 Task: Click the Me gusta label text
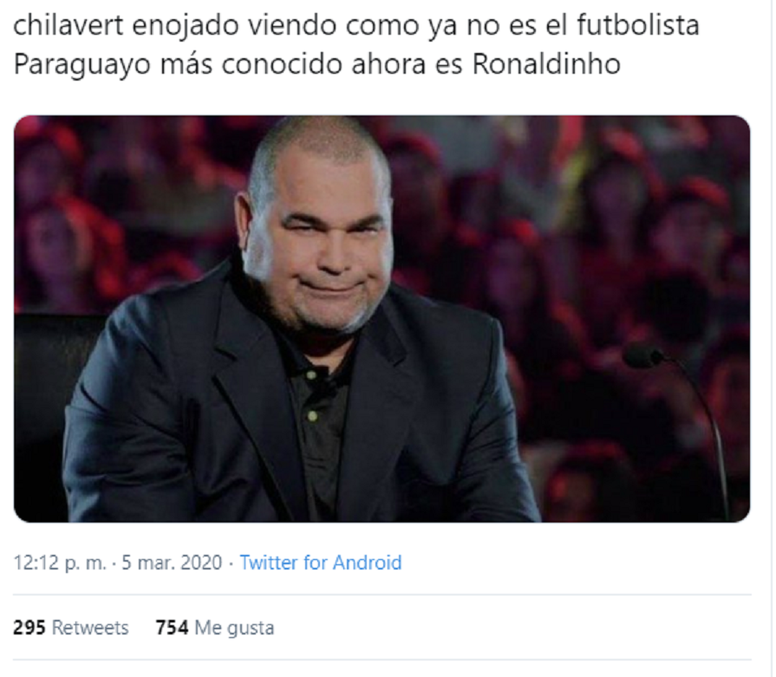234,628
